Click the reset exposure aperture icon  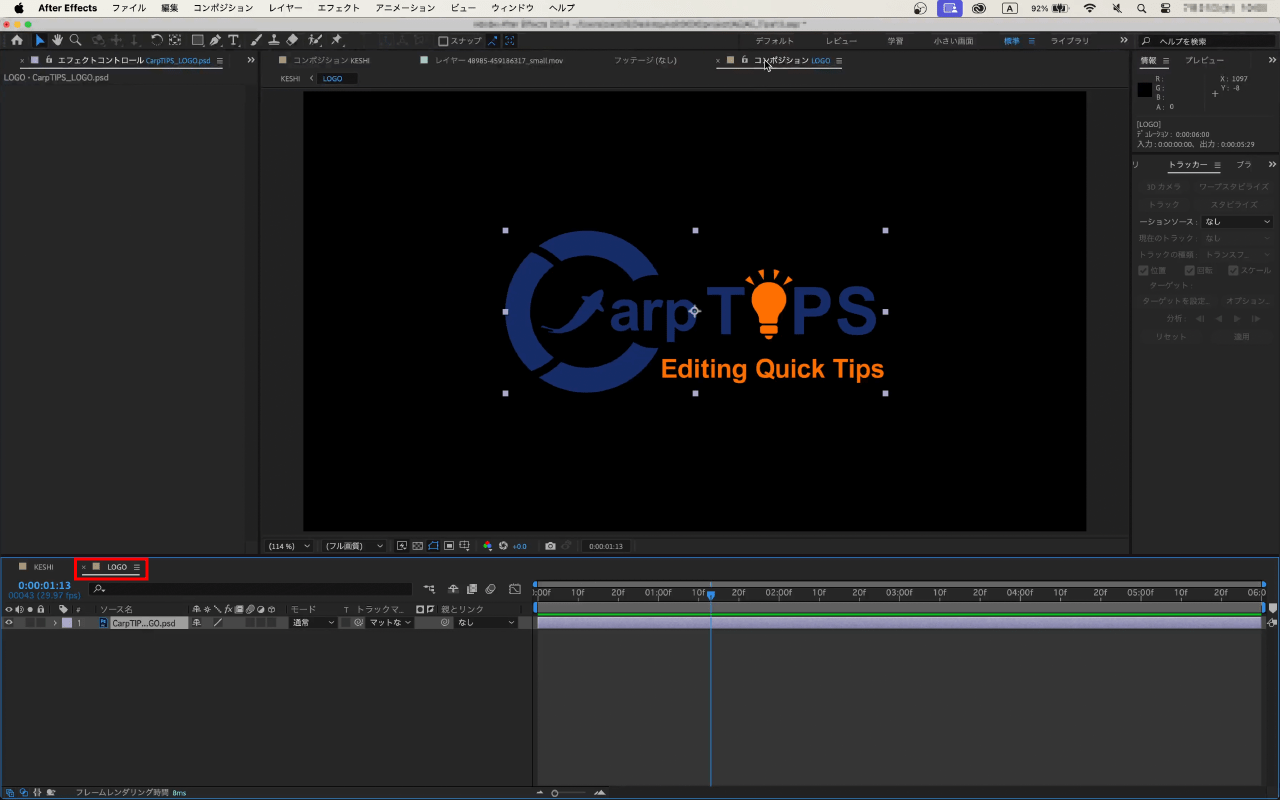click(x=504, y=546)
